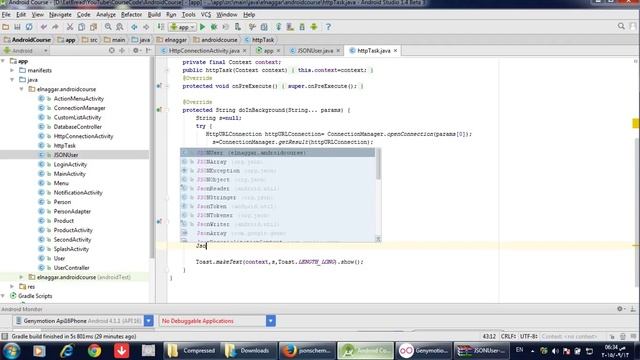Click the Paste toolbar icon

coord(93,27)
